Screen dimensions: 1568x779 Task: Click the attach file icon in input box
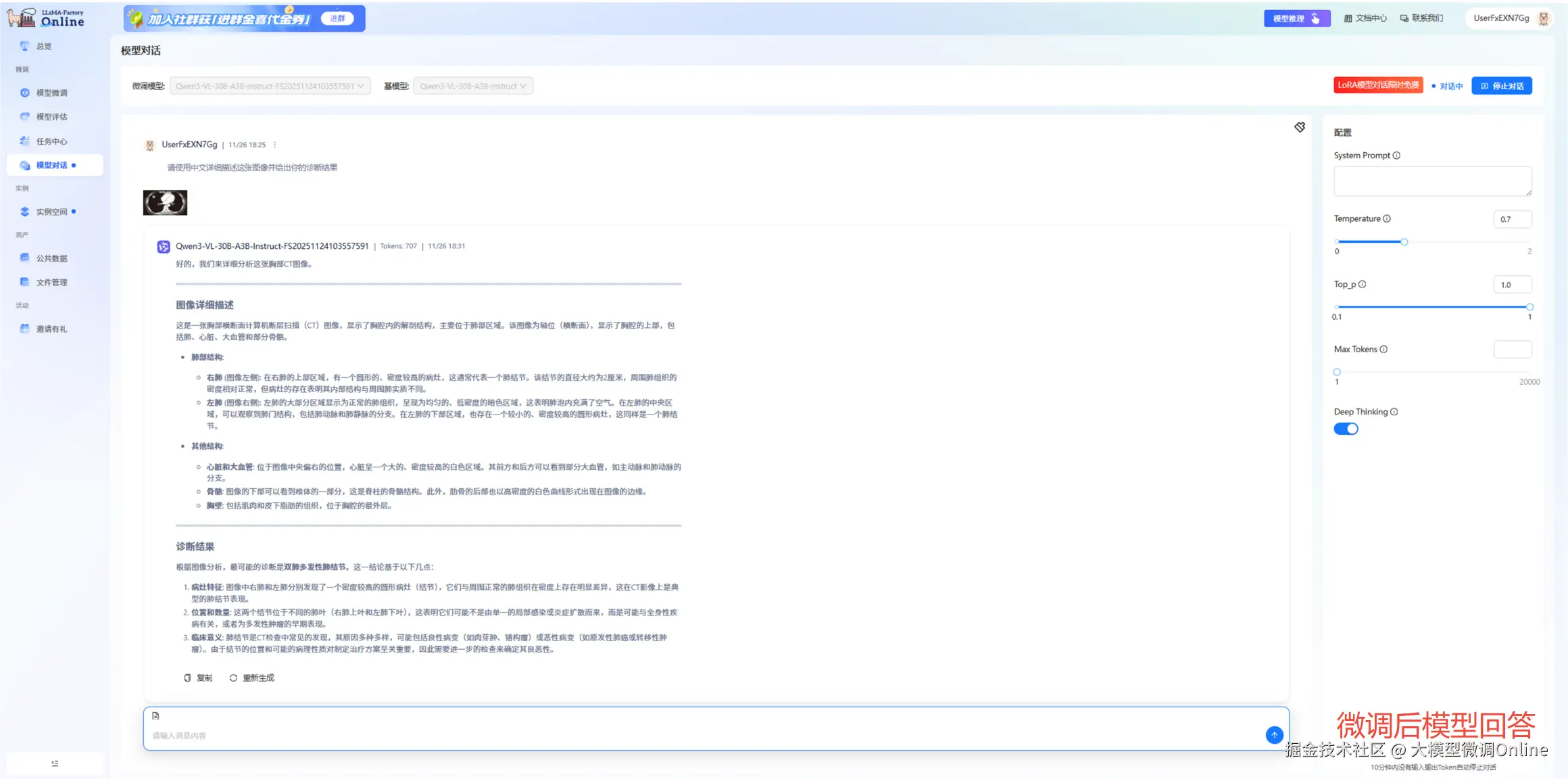(x=155, y=715)
